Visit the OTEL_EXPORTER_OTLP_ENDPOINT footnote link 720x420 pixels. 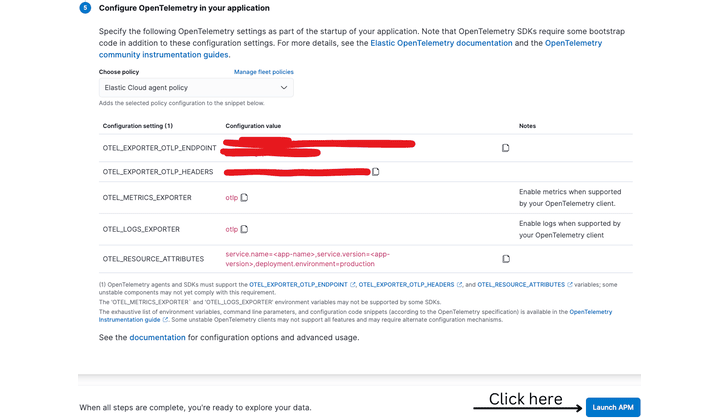297,284
